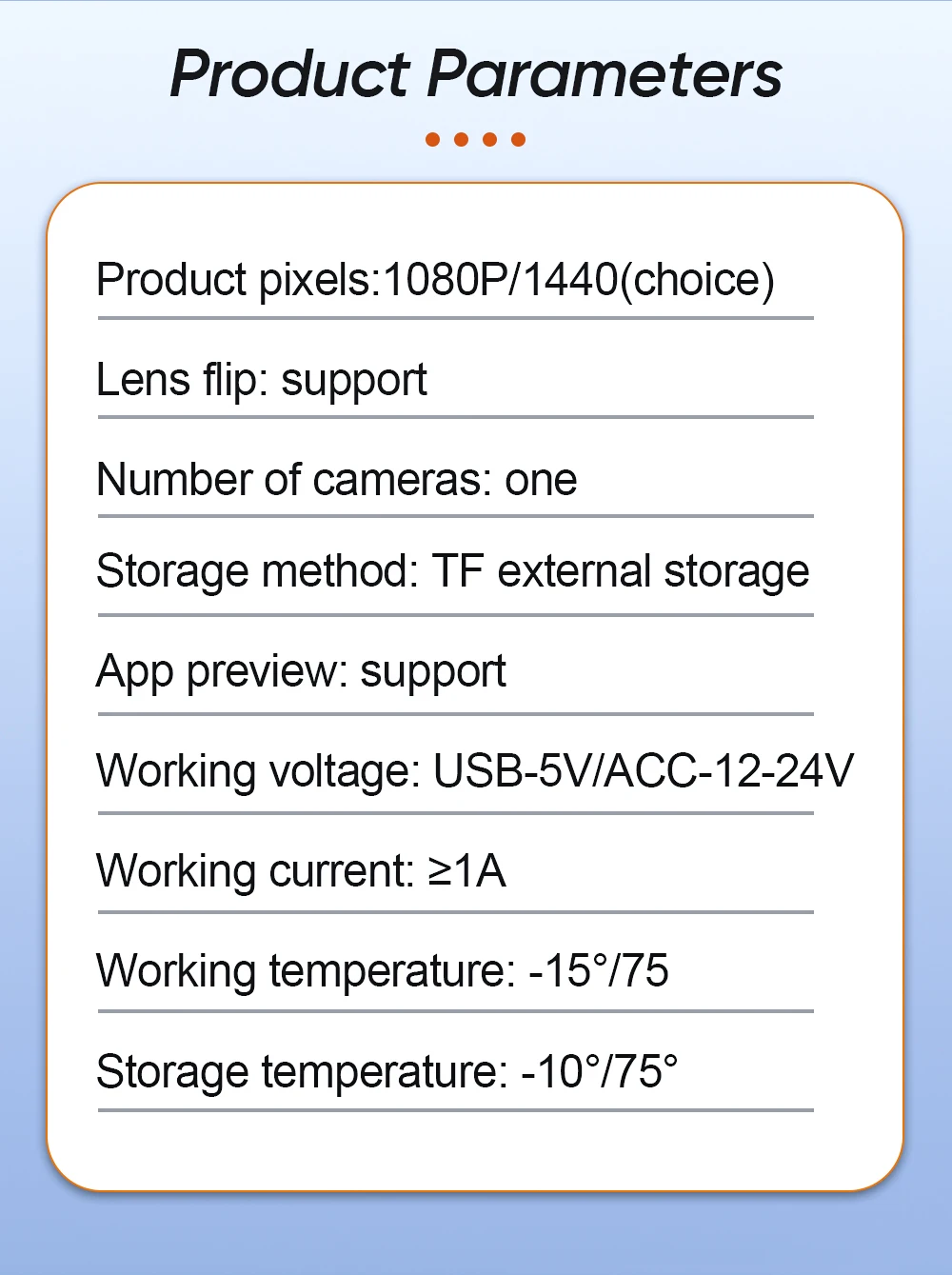Click the "USB-5V/ACC-12-24V" value
The width and height of the screenshot is (952, 1275).
coord(644,771)
